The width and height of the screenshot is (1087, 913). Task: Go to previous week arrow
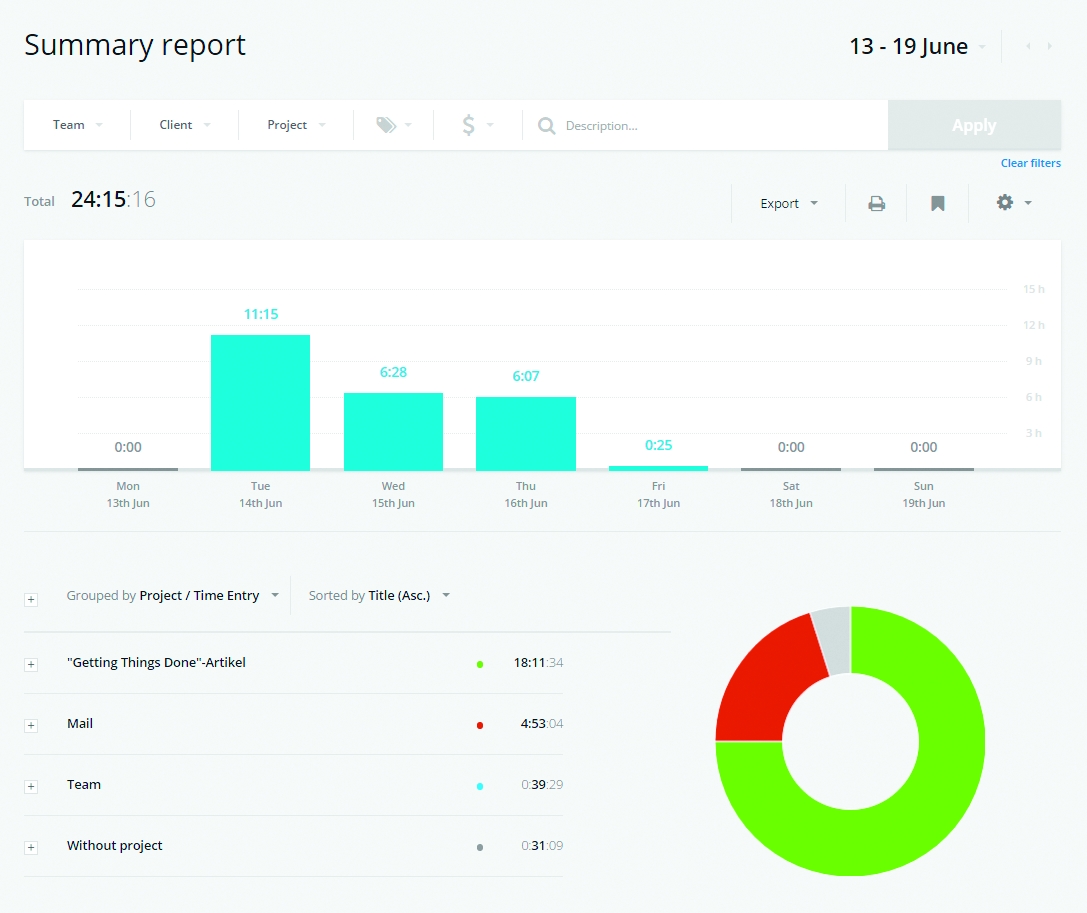point(1028,47)
